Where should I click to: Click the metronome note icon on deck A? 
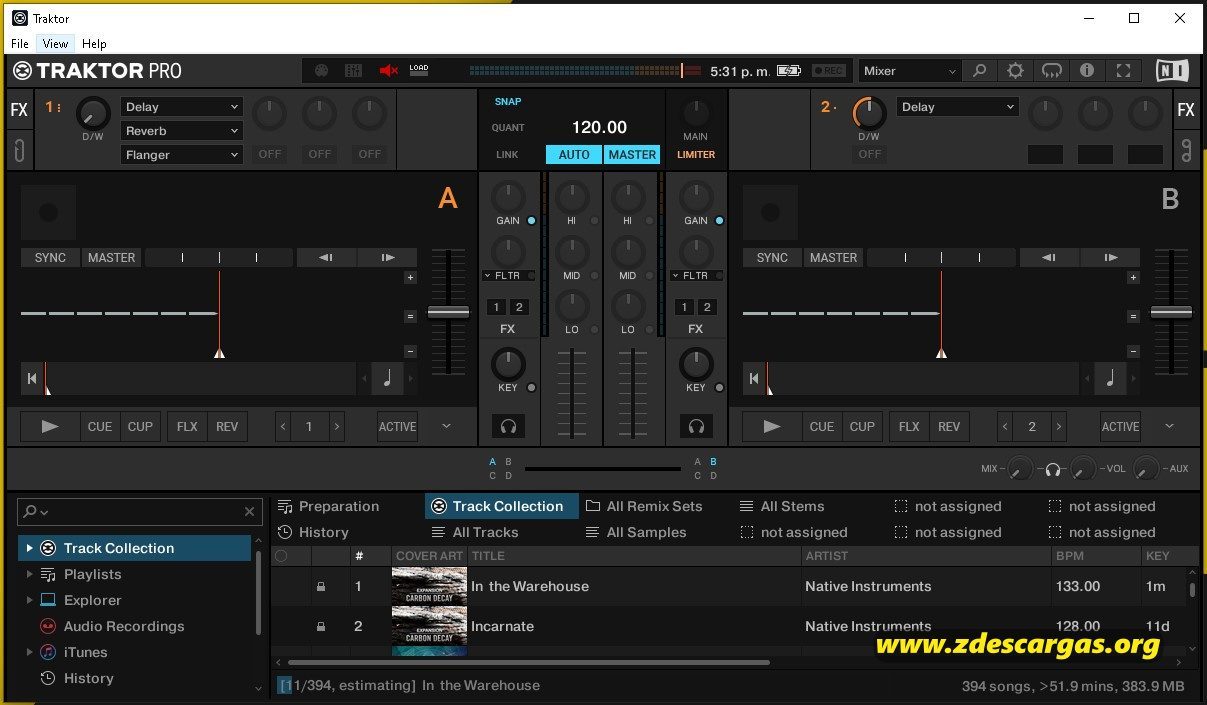click(387, 378)
